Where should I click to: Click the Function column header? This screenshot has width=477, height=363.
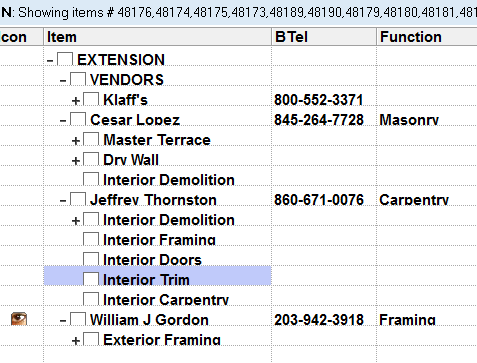tap(427, 37)
